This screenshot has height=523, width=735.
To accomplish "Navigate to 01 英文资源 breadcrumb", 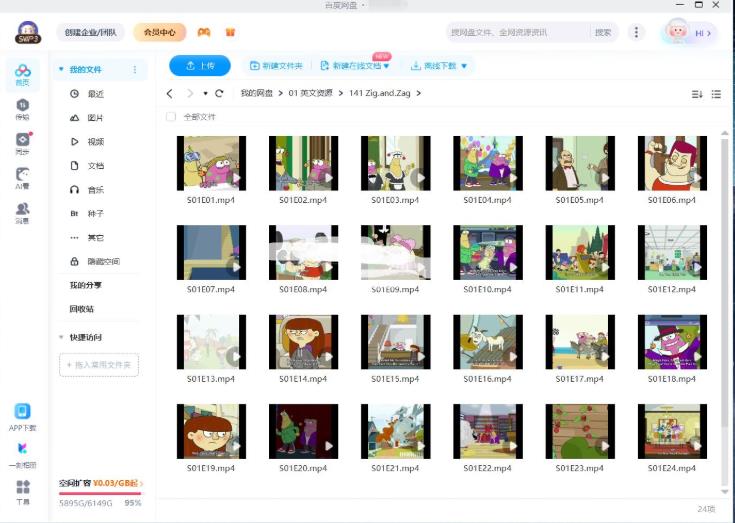I will [310, 93].
